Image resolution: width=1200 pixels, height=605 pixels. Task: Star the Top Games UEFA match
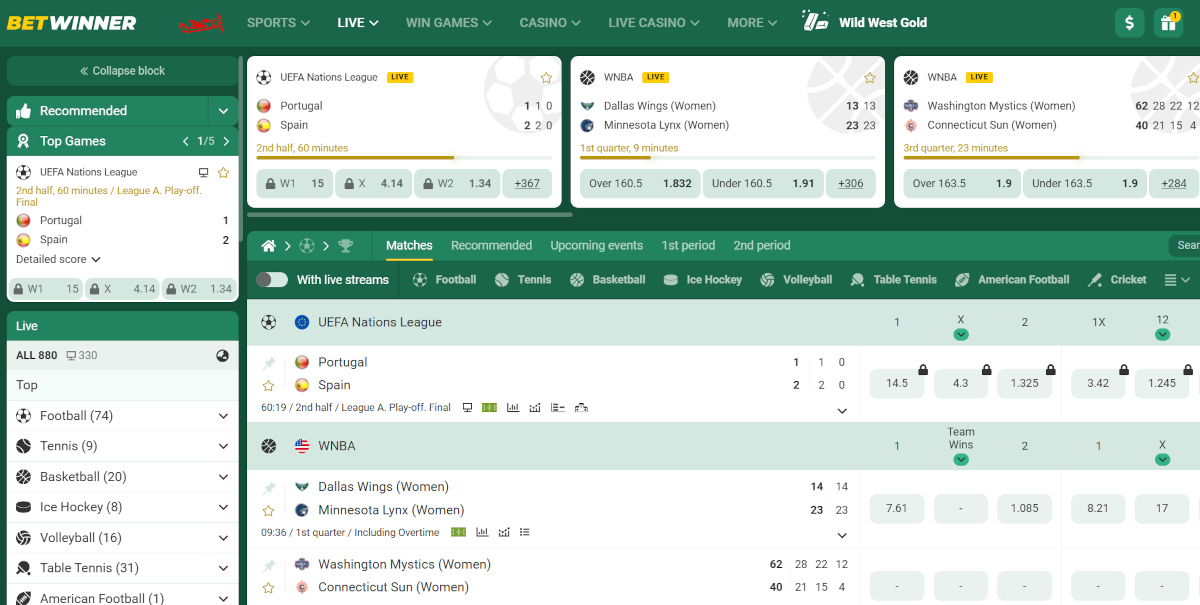click(x=223, y=172)
